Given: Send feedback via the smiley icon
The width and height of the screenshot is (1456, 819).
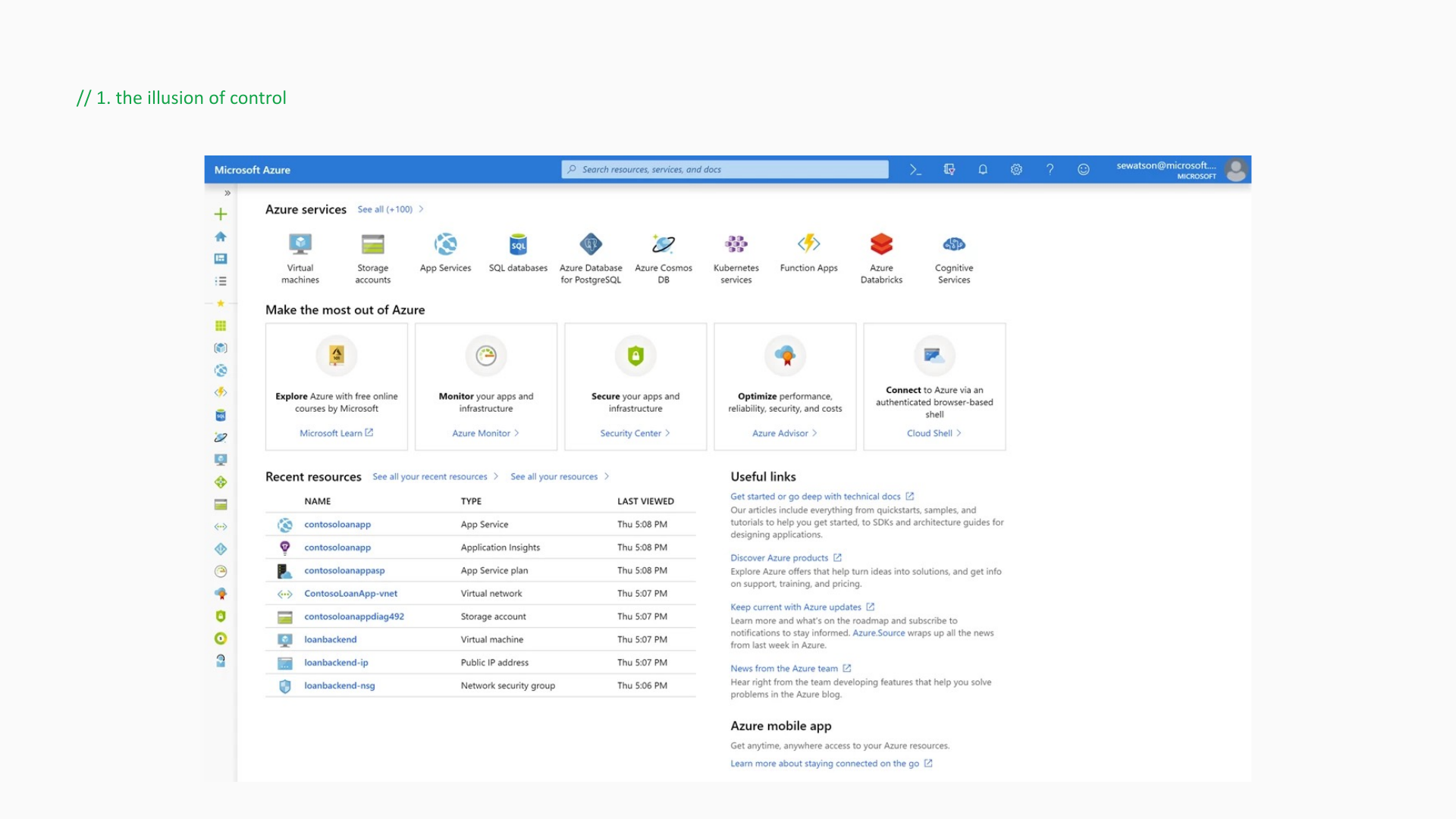Looking at the screenshot, I should coord(1084,170).
